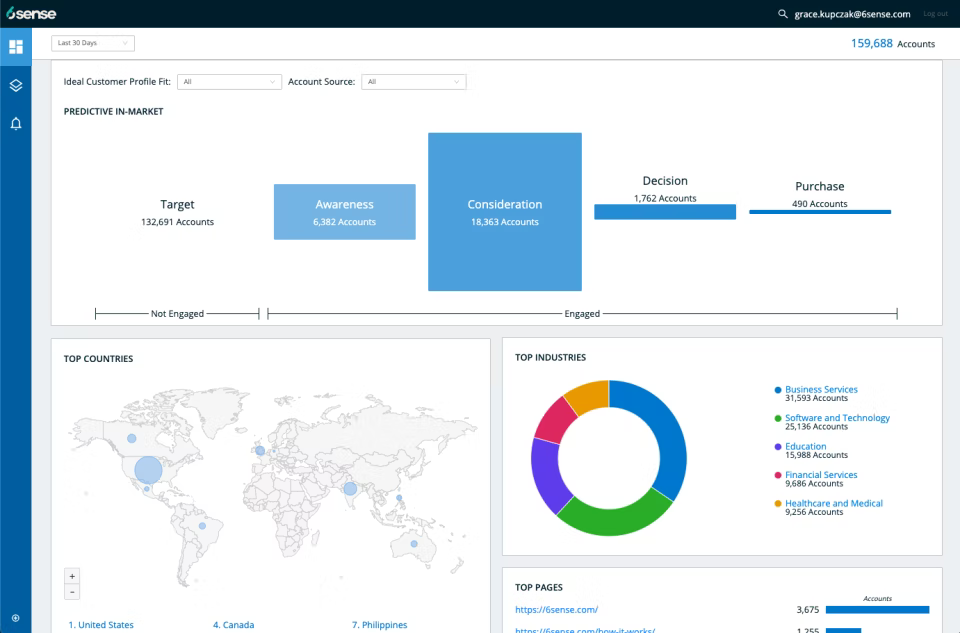
Task: Zoom in on the map with plus button
Action: tap(72, 576)
